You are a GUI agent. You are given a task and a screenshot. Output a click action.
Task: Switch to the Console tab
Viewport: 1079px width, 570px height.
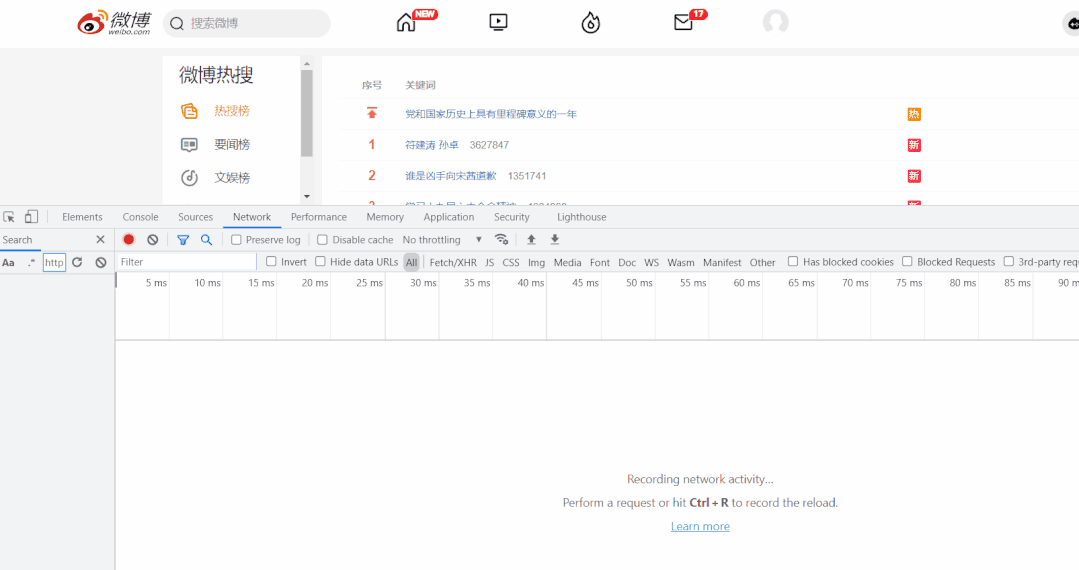pyautogui.click(x=140, y=217)
